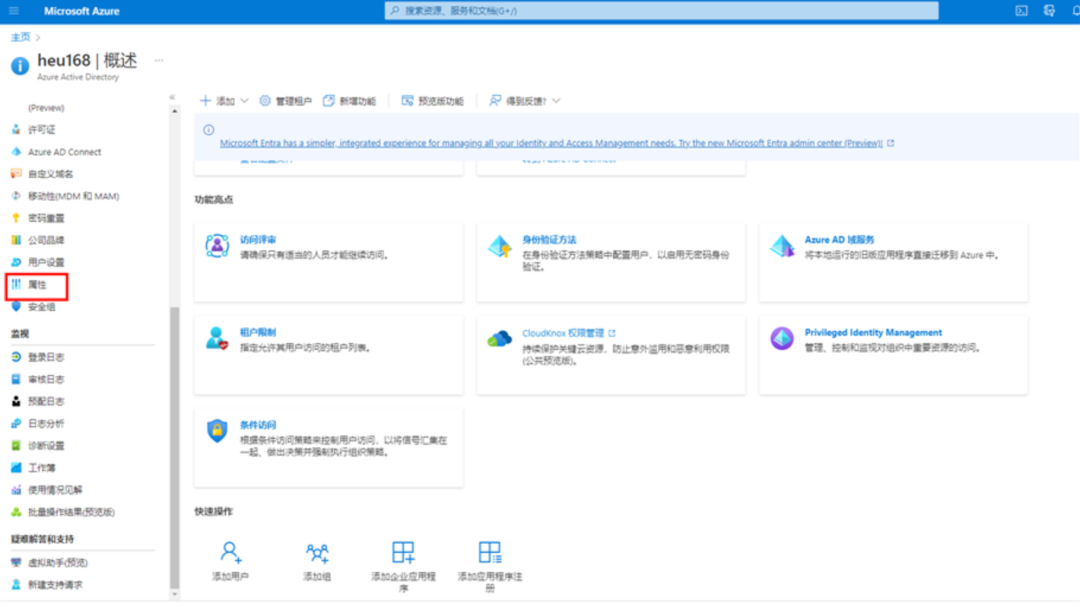Open Azure AD Connect from the sidebar

[x=65, y=150]
